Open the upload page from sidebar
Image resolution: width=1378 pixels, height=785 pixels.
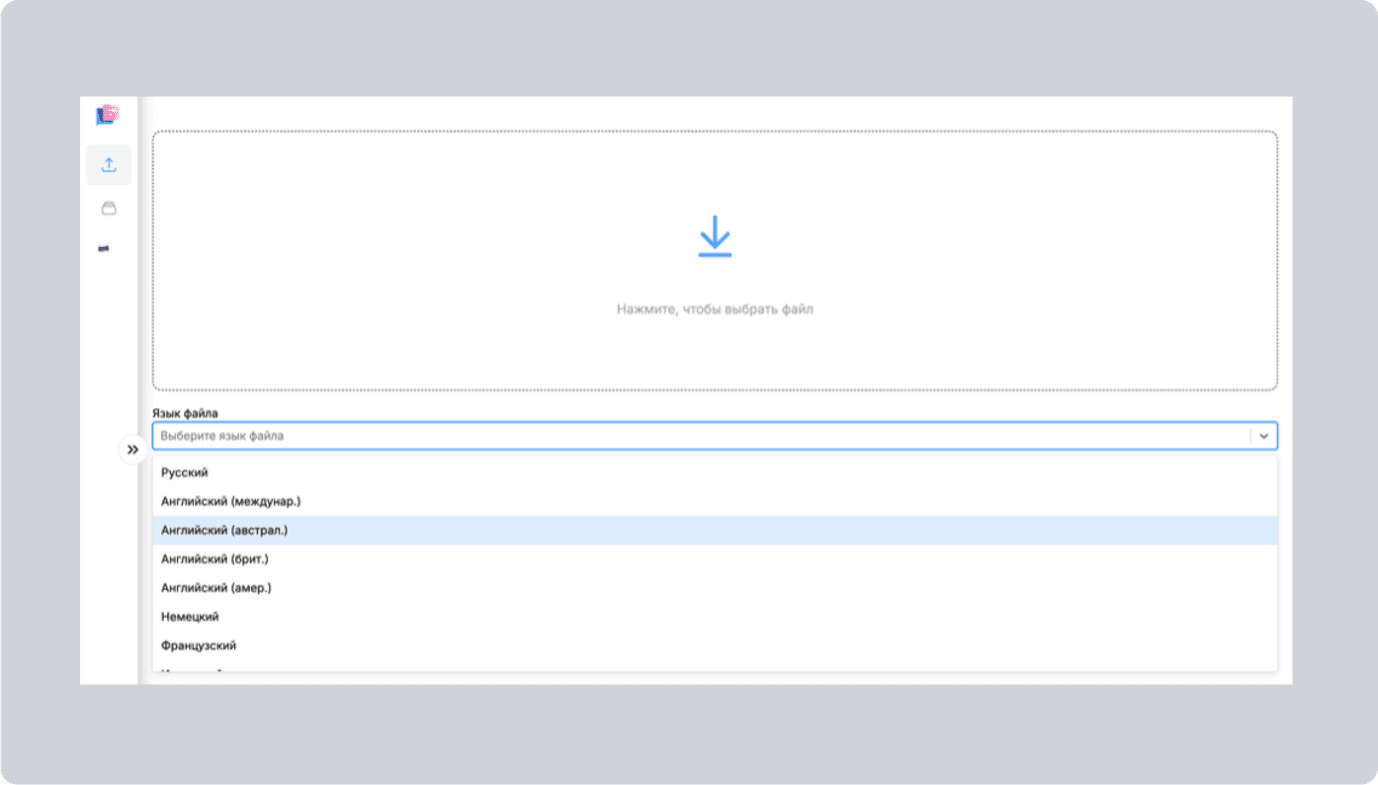click(x=109, y=165)
